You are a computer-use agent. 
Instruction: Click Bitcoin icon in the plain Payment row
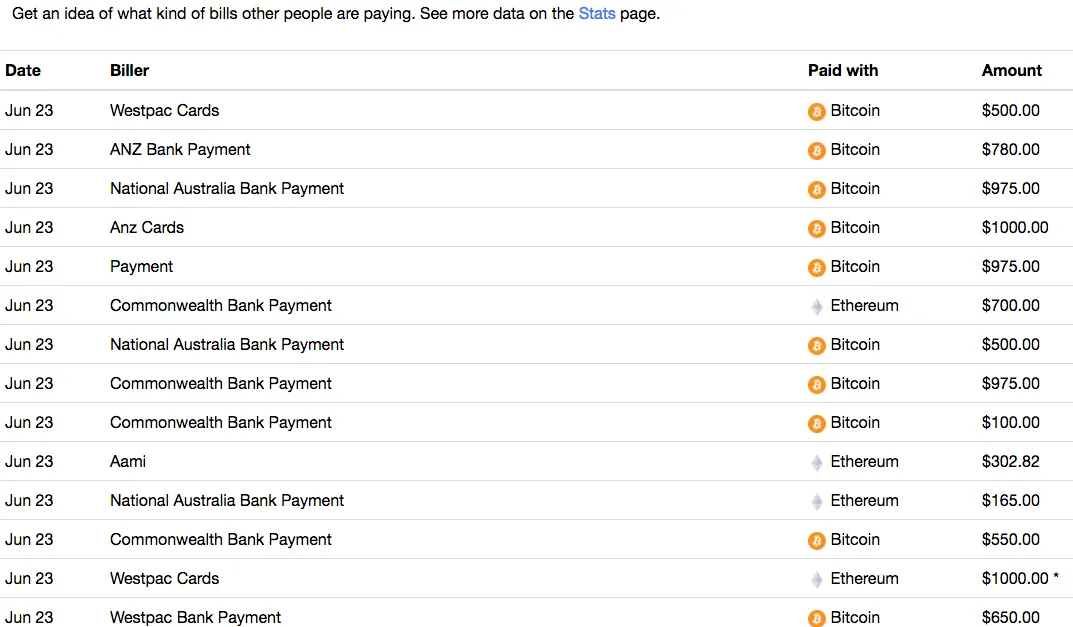(x=816, y=268)
